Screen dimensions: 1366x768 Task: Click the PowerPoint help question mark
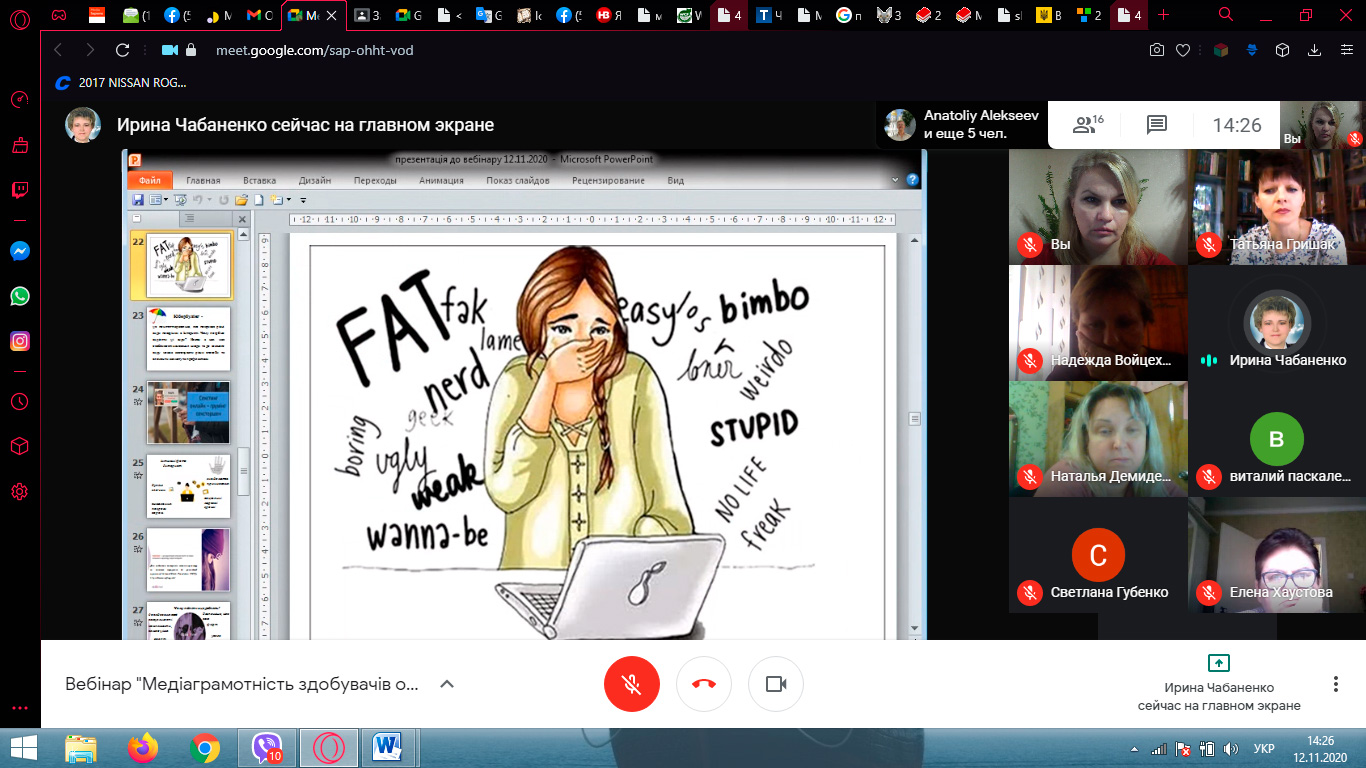click(x=912, y=181)
